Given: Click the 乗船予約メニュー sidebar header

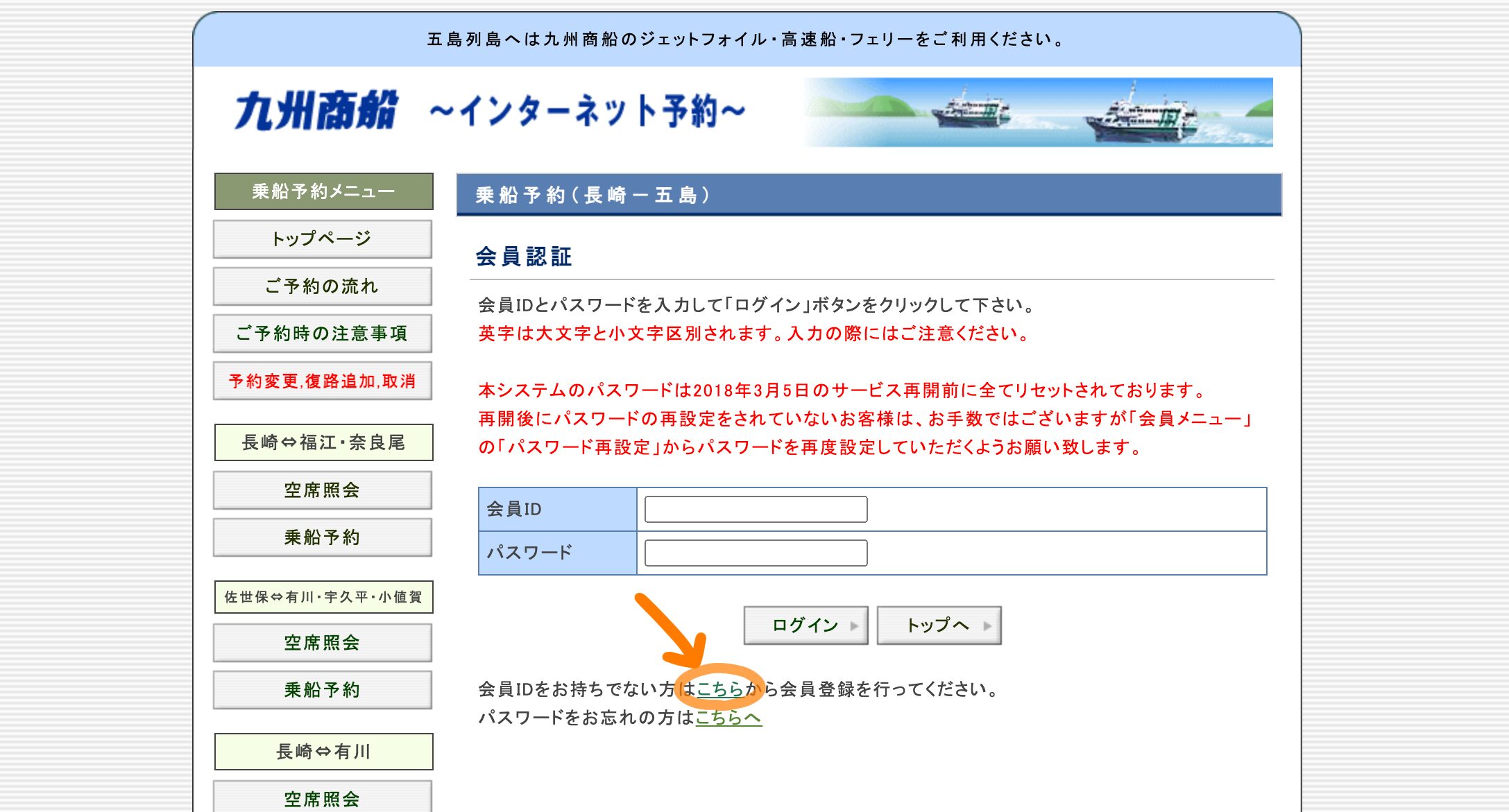Looking at the screenshot, I should pyautogui.click(x=324, y=191).
